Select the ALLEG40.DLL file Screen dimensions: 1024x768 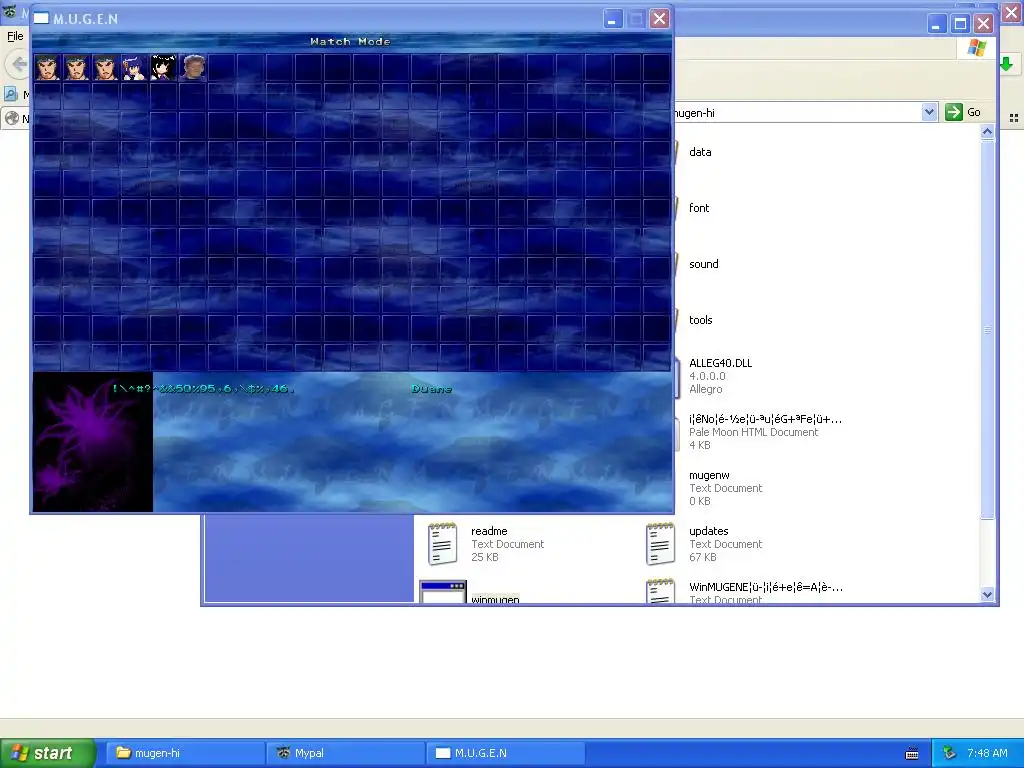(x=720, y=364)
